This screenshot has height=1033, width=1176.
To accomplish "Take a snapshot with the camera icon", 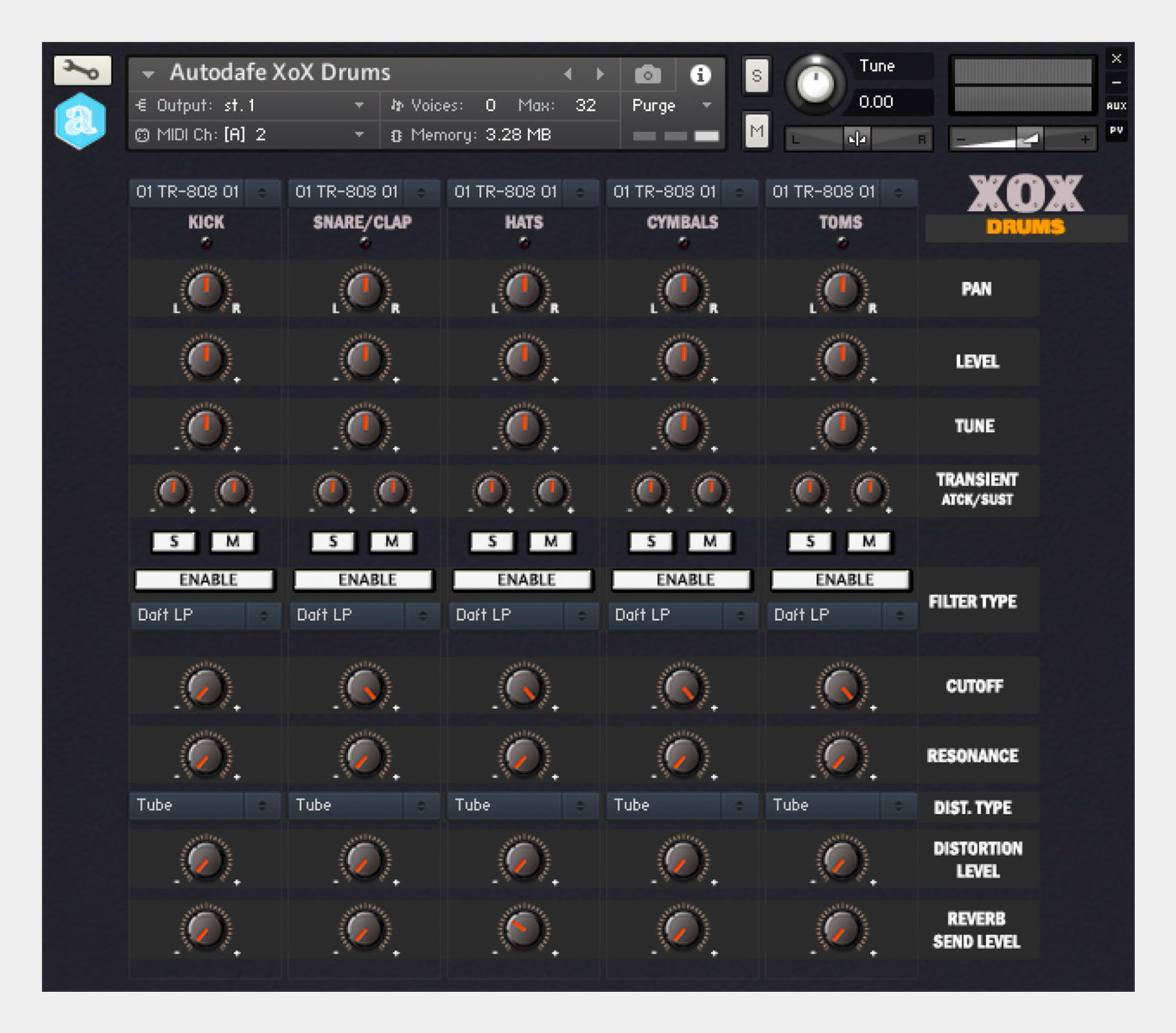I will click(x=647, y=73).
